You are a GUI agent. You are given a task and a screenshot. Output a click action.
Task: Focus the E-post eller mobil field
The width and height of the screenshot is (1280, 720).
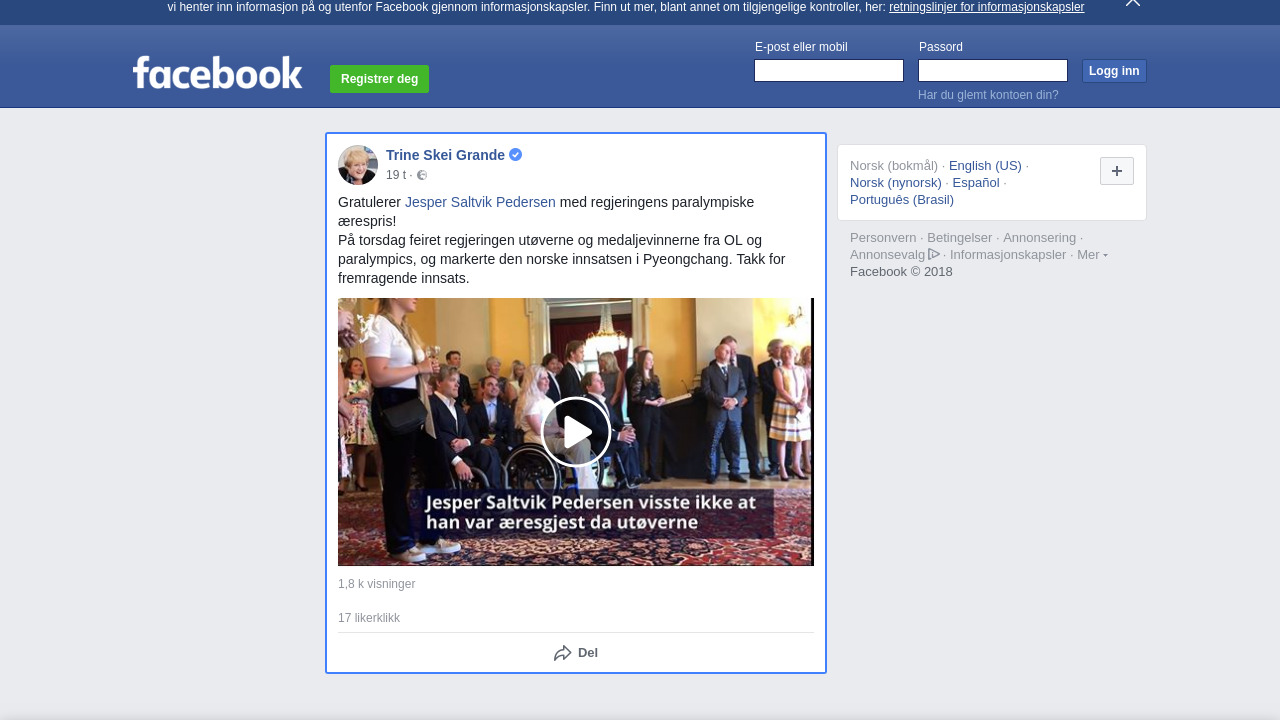829,71
